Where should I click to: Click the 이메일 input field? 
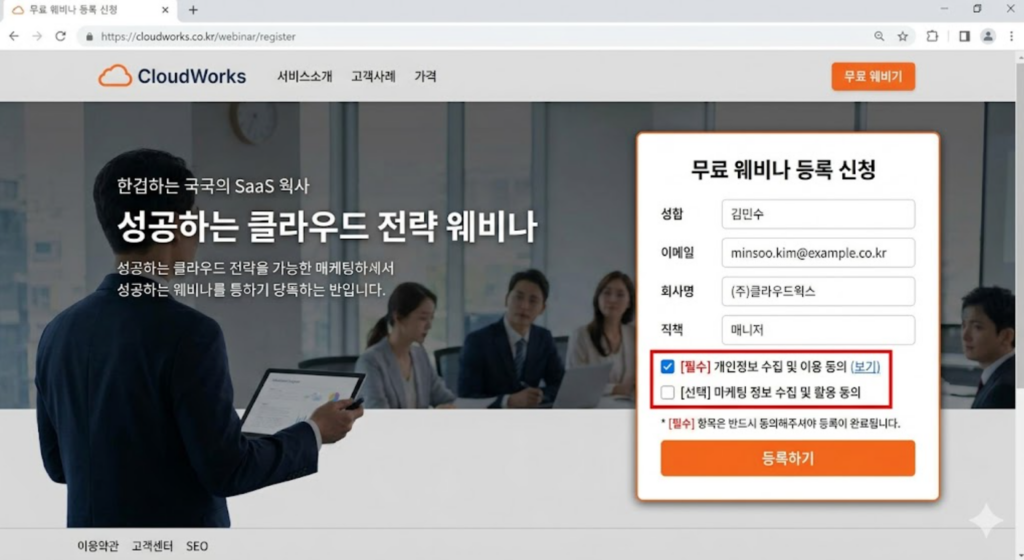(818, 253)
